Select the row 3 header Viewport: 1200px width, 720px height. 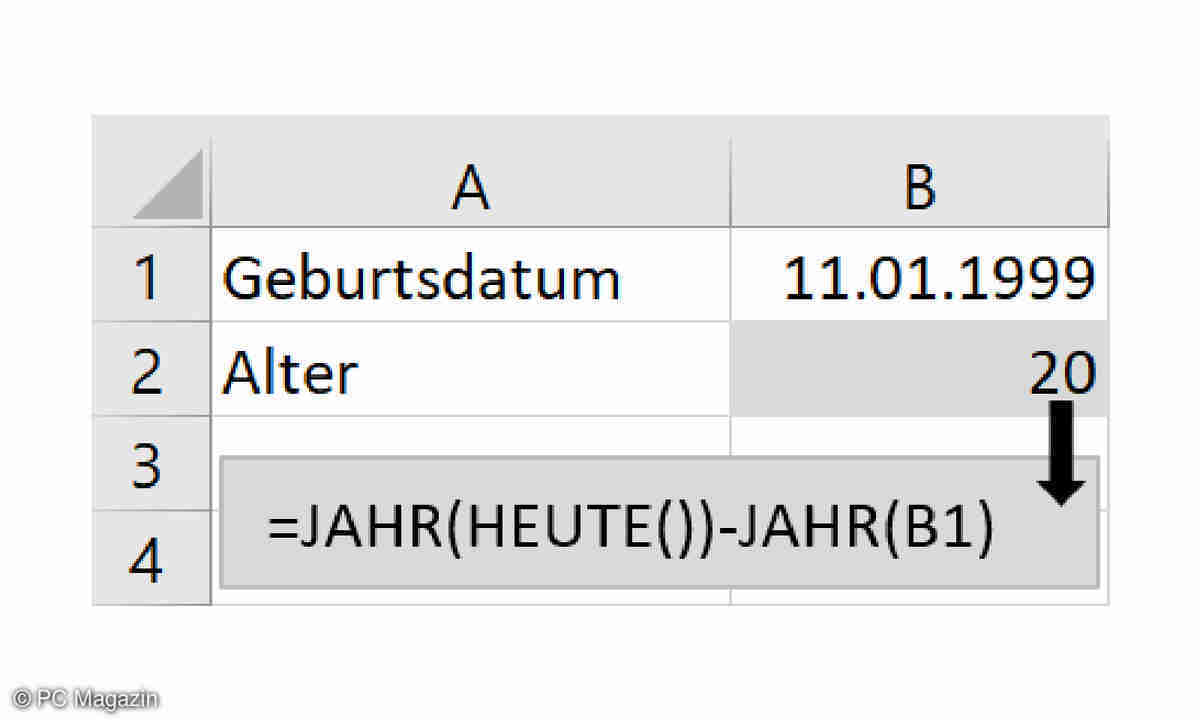click(x=147, y=463)
